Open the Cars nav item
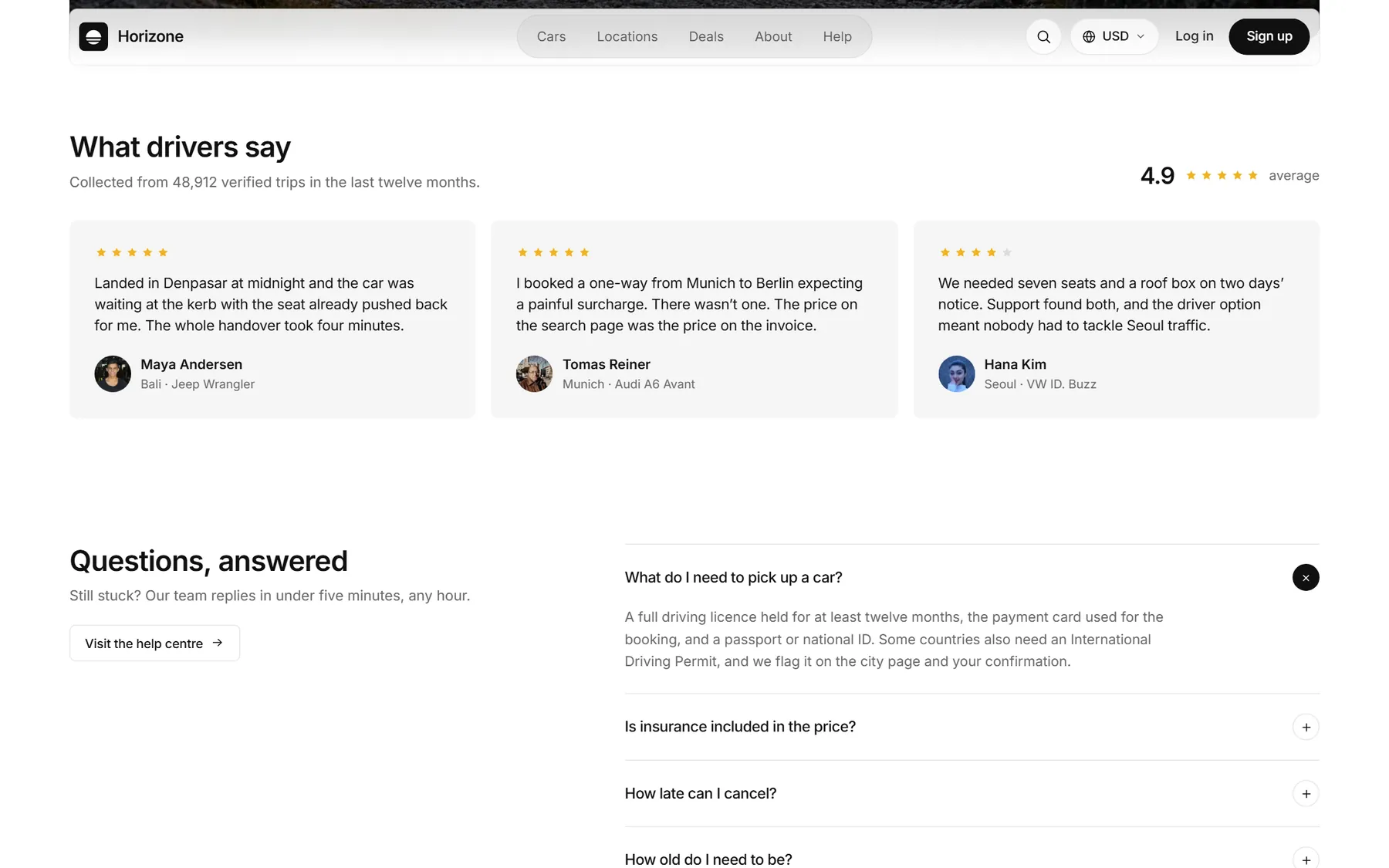1389x868 pixels. 551,36
